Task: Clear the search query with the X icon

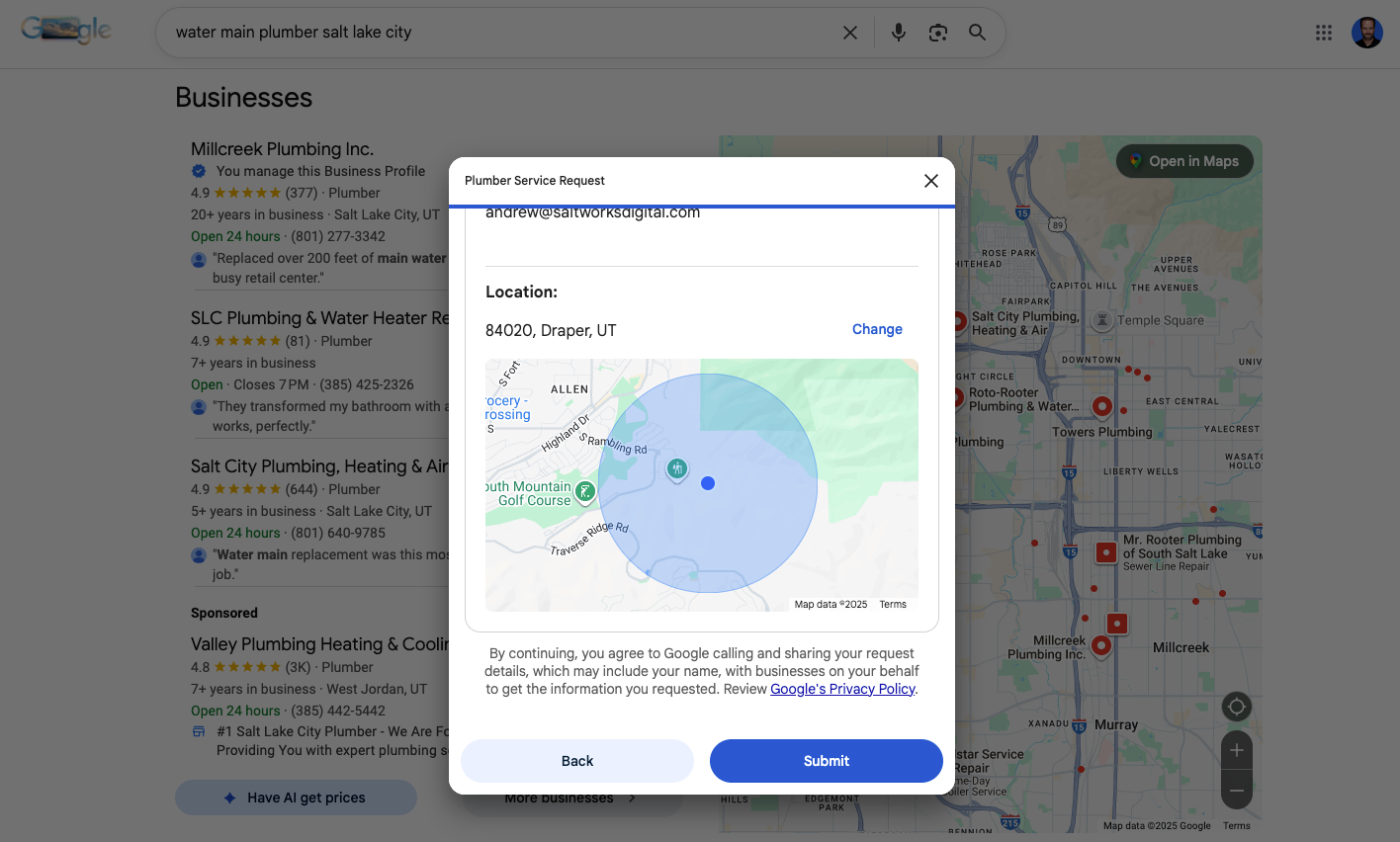Action: 849,32
